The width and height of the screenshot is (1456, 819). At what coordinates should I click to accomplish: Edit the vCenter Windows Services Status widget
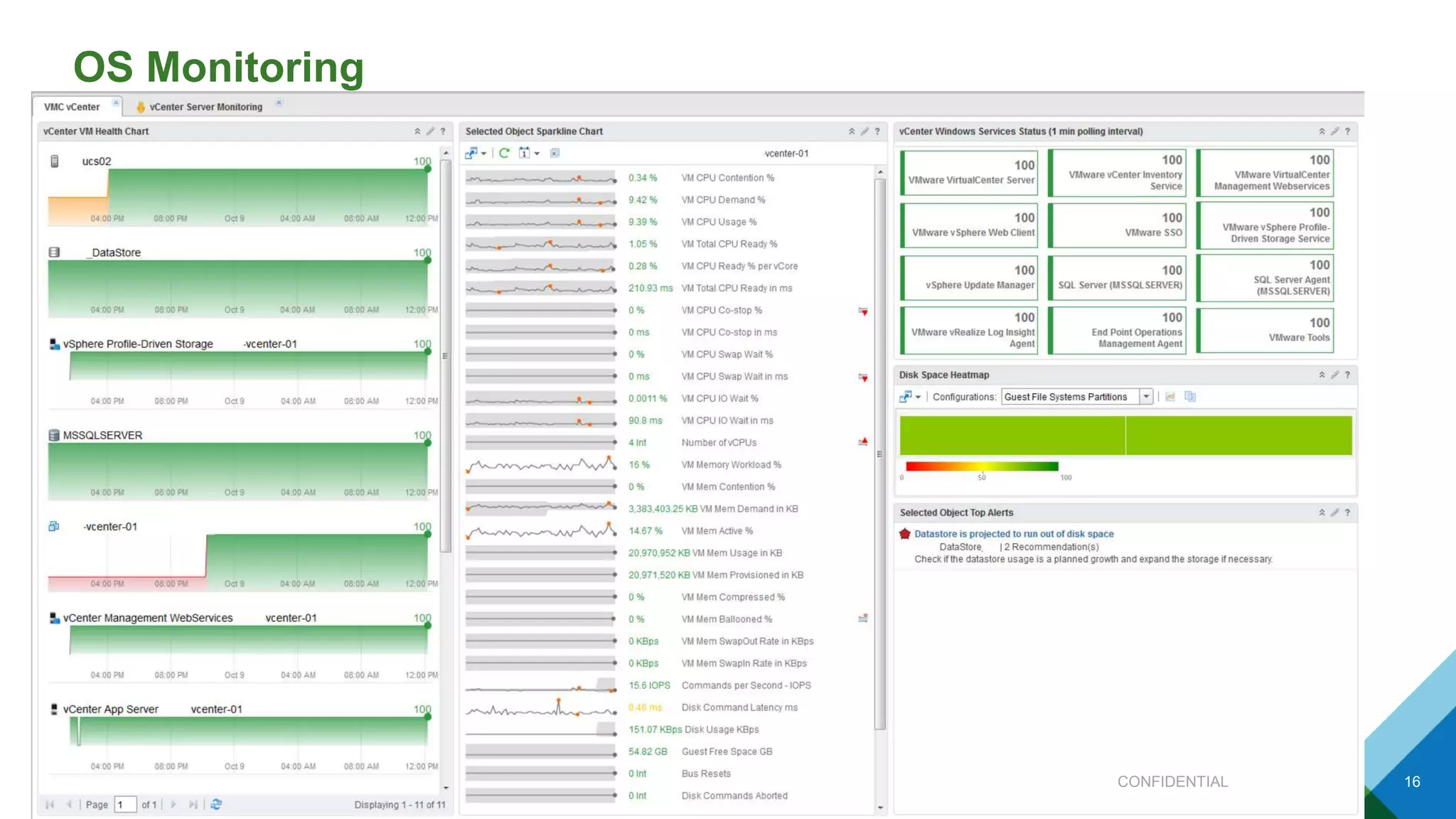(1334, 132)
